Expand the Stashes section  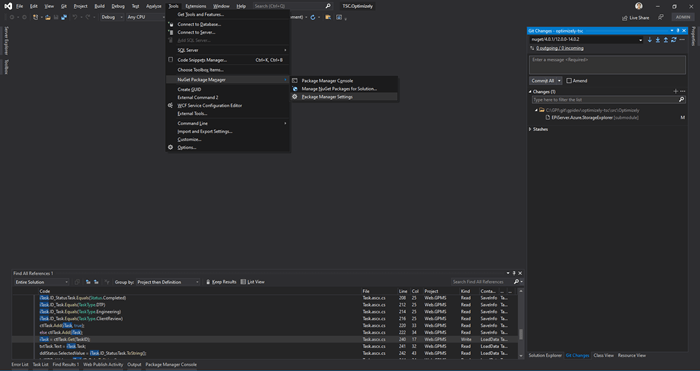point(538,129)
